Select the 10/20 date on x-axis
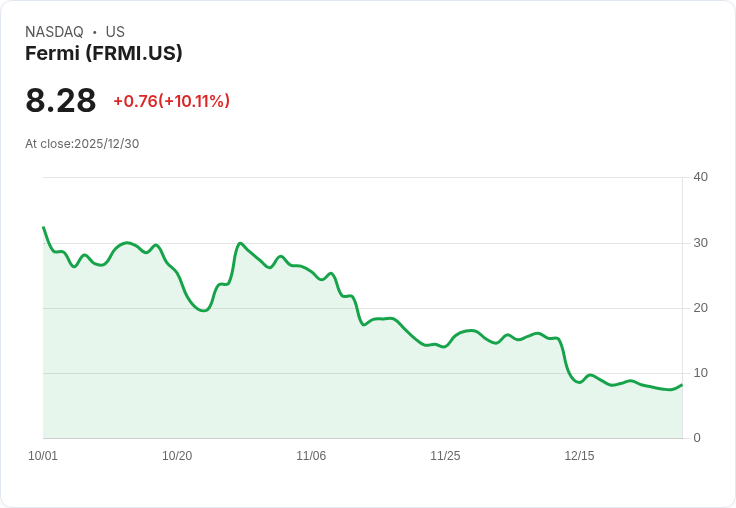736x508 pixels. 177,456
